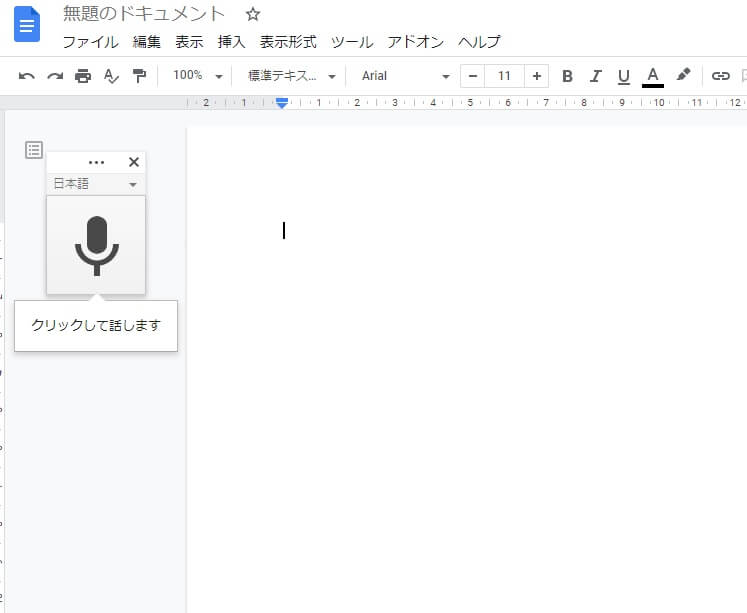The image size is (747, 613).
Task: Increase font size with the plus button
Action: point(537,76)
